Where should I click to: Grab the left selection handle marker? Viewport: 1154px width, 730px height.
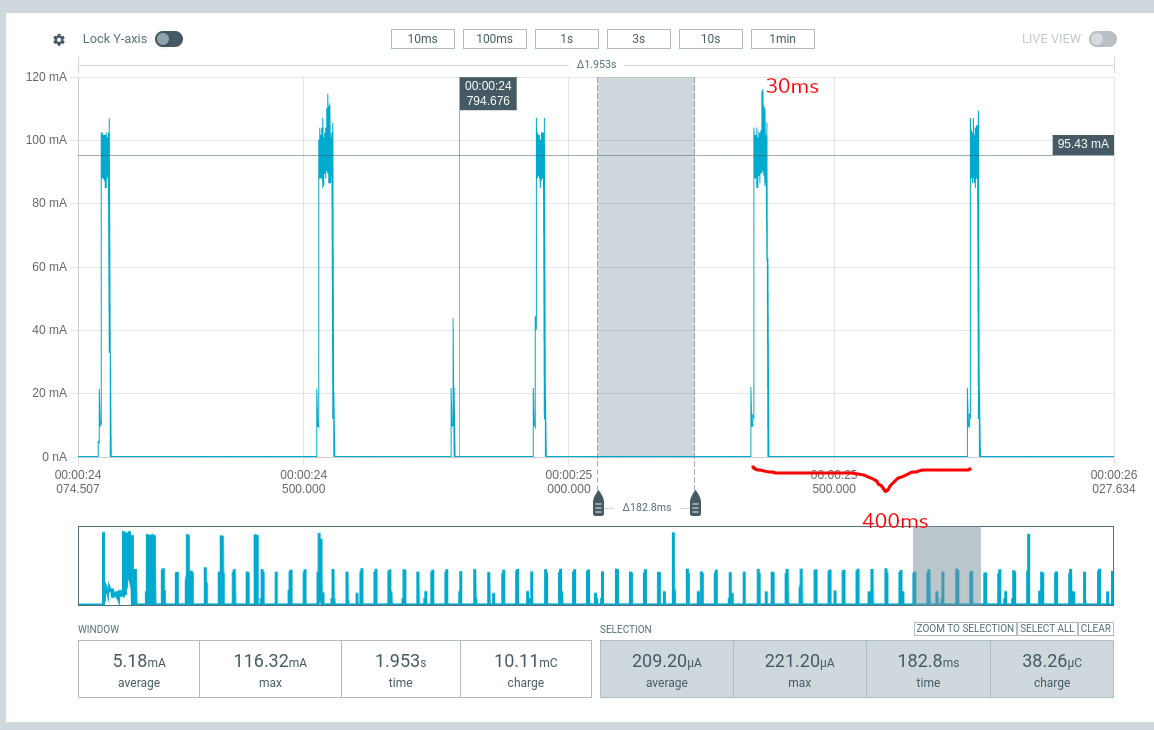point(598,504)
